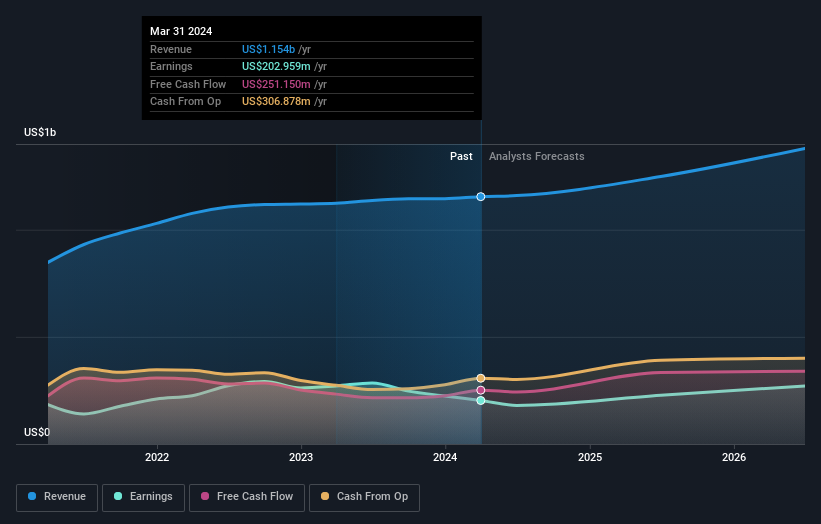
Task: Toggle the Cash From Op legend button
Action: point(364,497)
